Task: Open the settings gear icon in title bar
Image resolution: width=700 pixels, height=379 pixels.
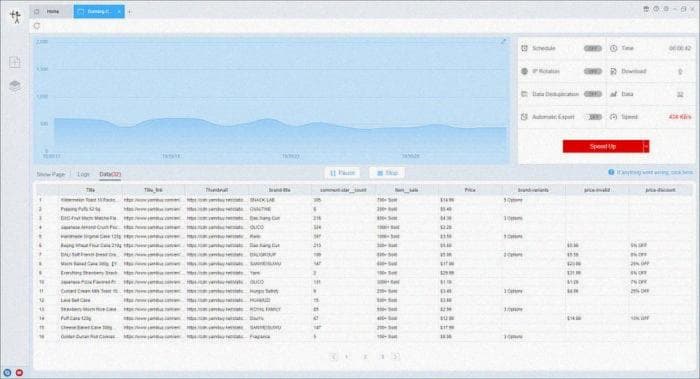Action: (x=666, y=9)
